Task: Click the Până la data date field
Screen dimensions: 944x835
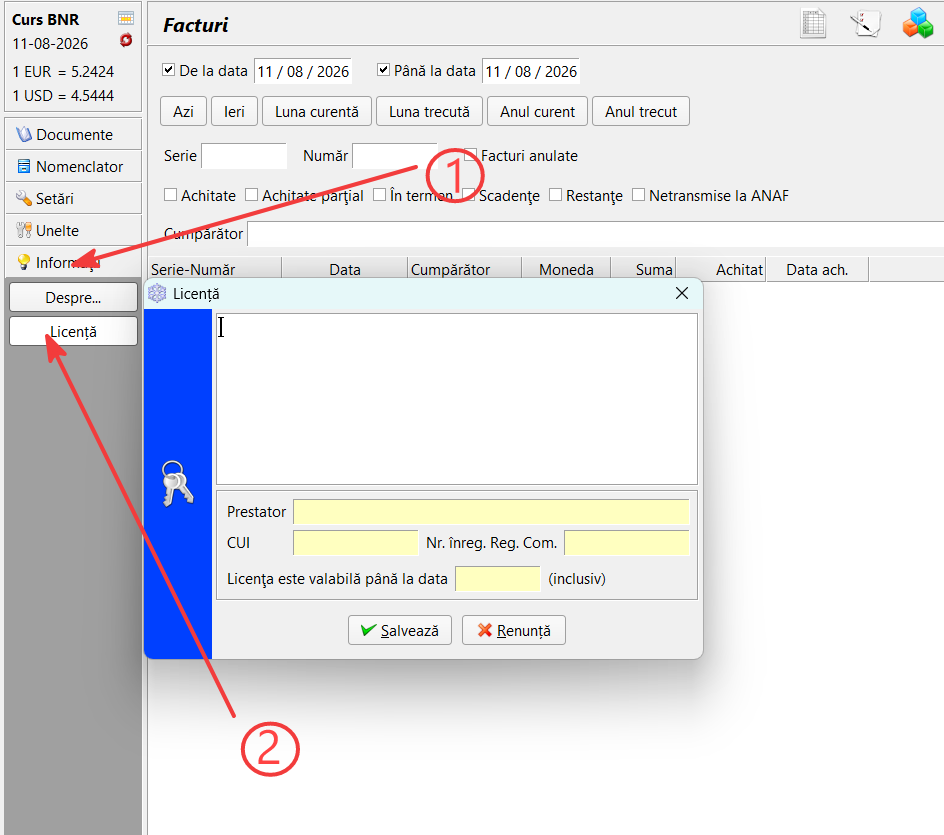Action: click(530, 72)
